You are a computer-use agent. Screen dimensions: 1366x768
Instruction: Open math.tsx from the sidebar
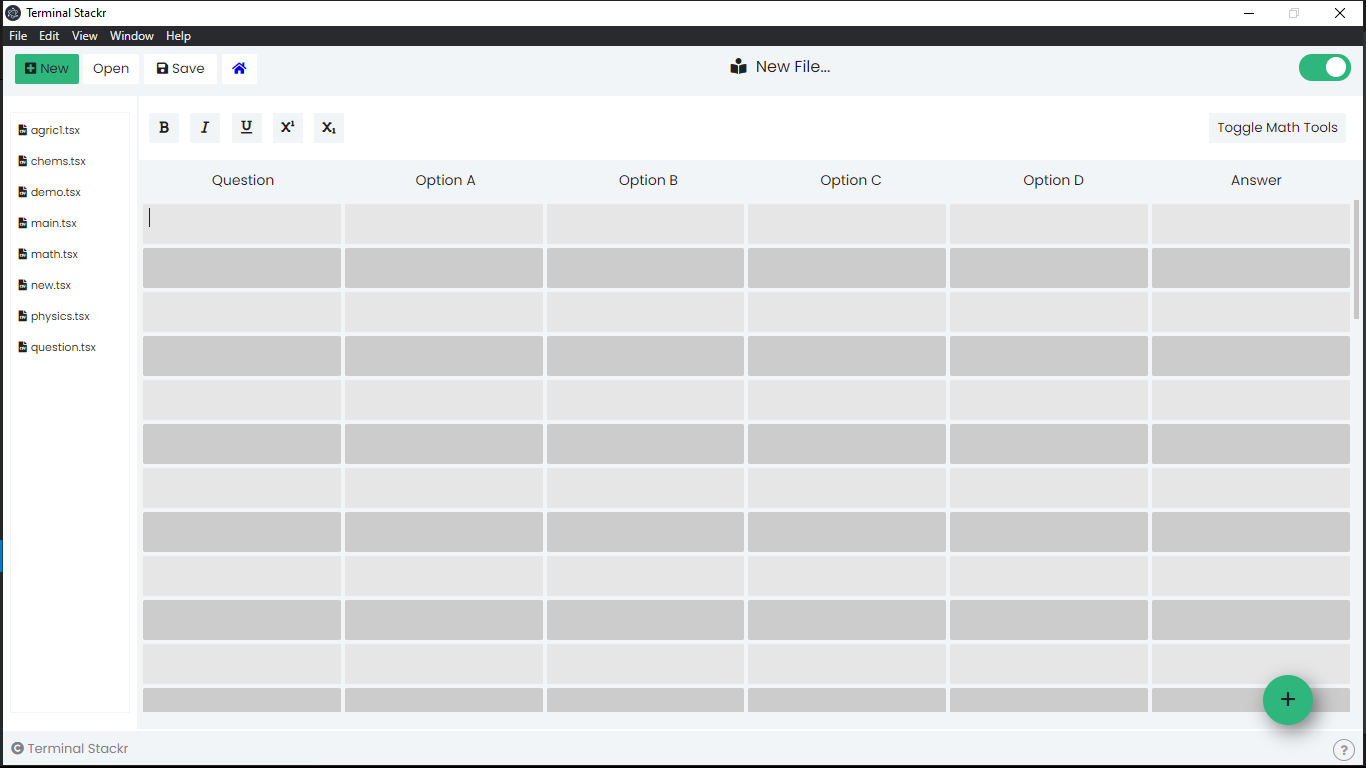54,254
